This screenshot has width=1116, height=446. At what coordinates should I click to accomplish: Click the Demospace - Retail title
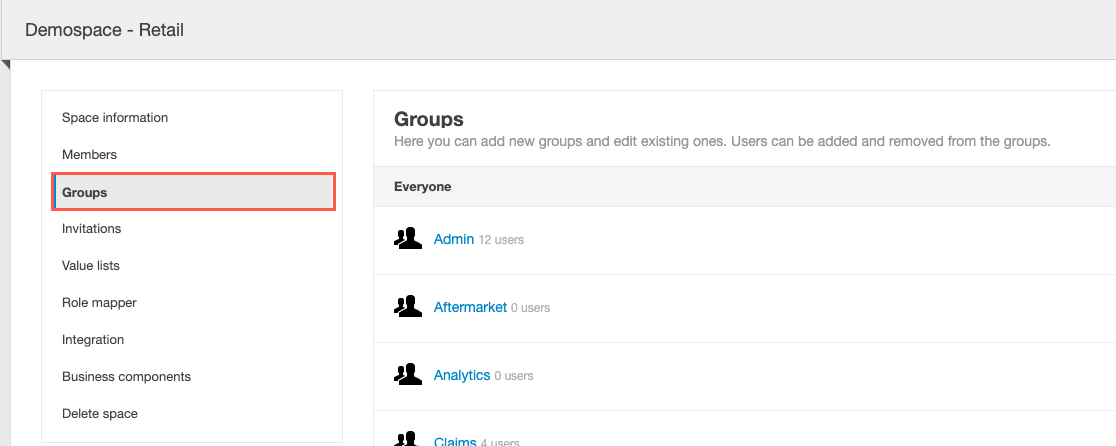pos(104,30)
